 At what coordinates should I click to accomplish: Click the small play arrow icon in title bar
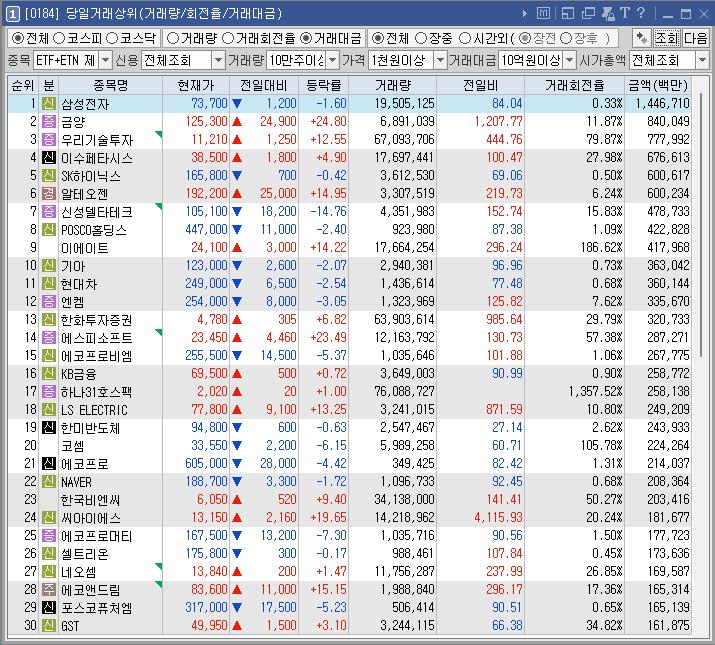click(x=525, y=14)
